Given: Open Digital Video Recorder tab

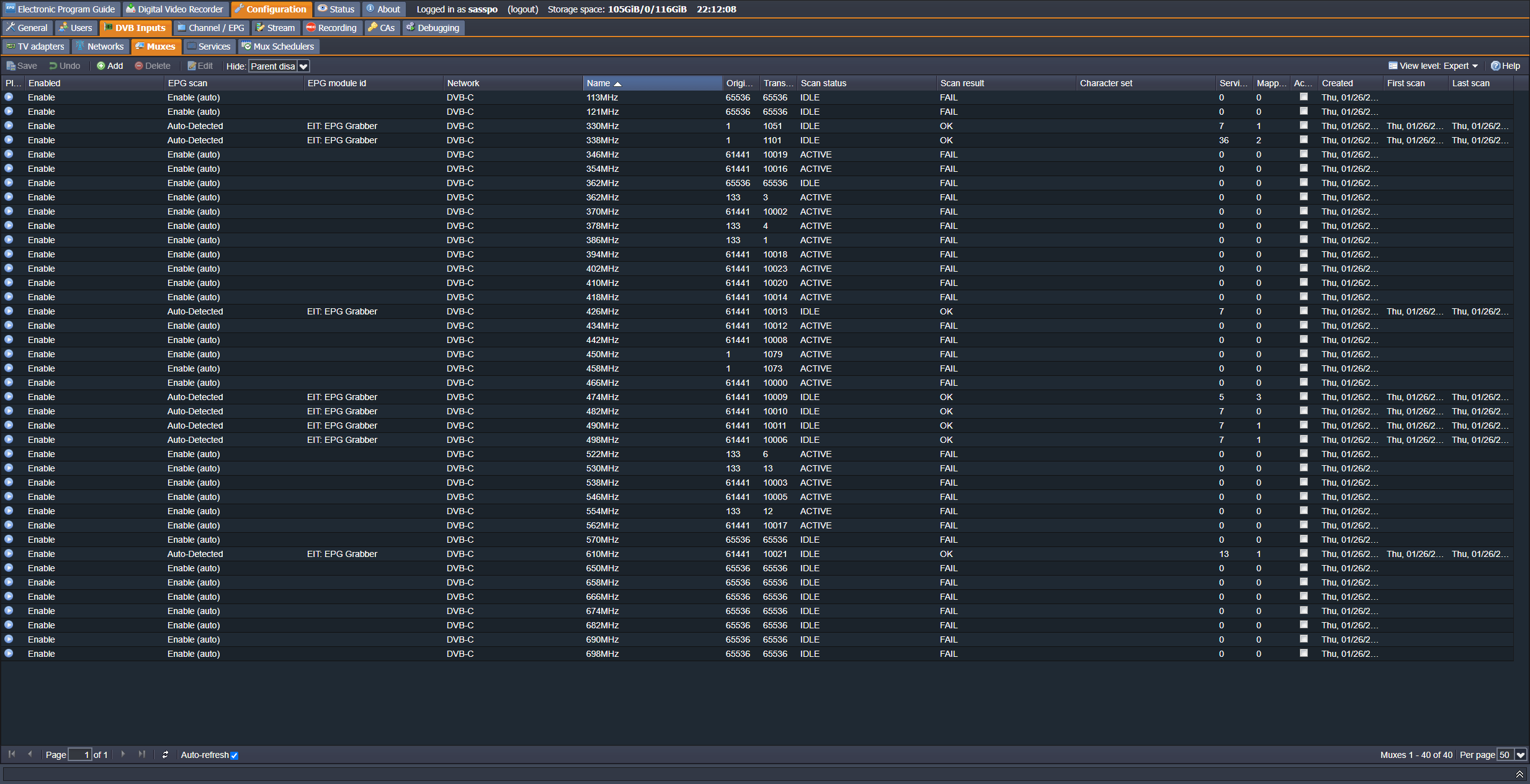Looking at the screenshot, I should [174, 9].
